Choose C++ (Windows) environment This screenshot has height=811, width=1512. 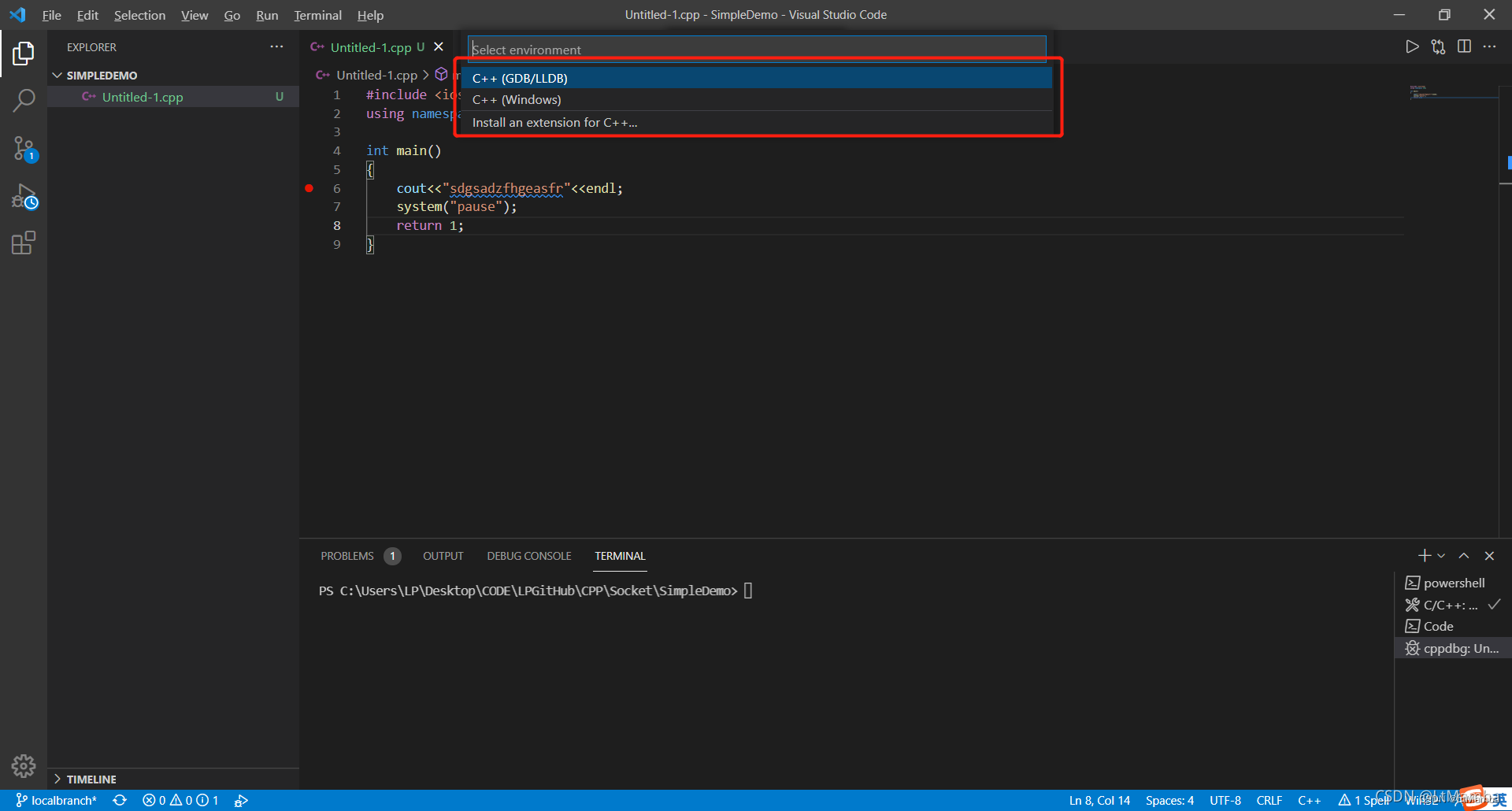(x=757, y=99)
